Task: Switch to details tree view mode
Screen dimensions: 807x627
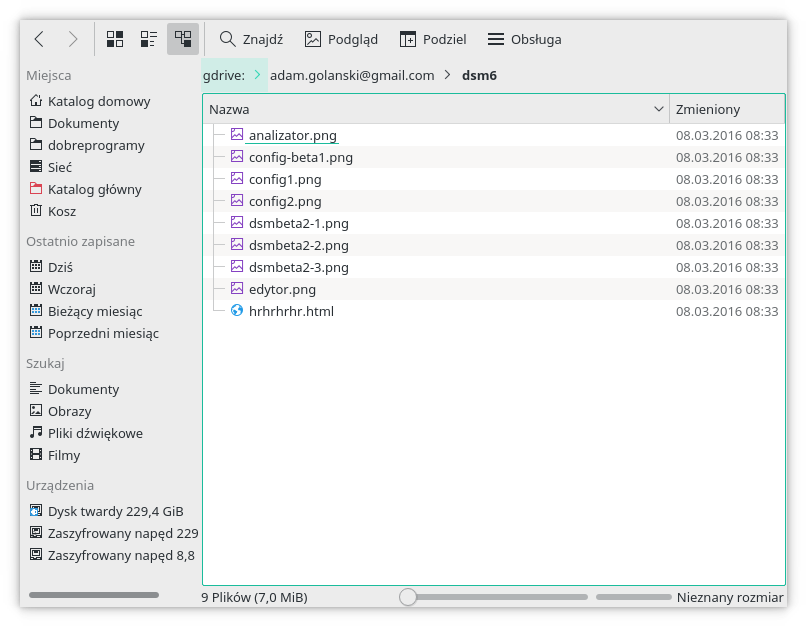Action: 183,39
